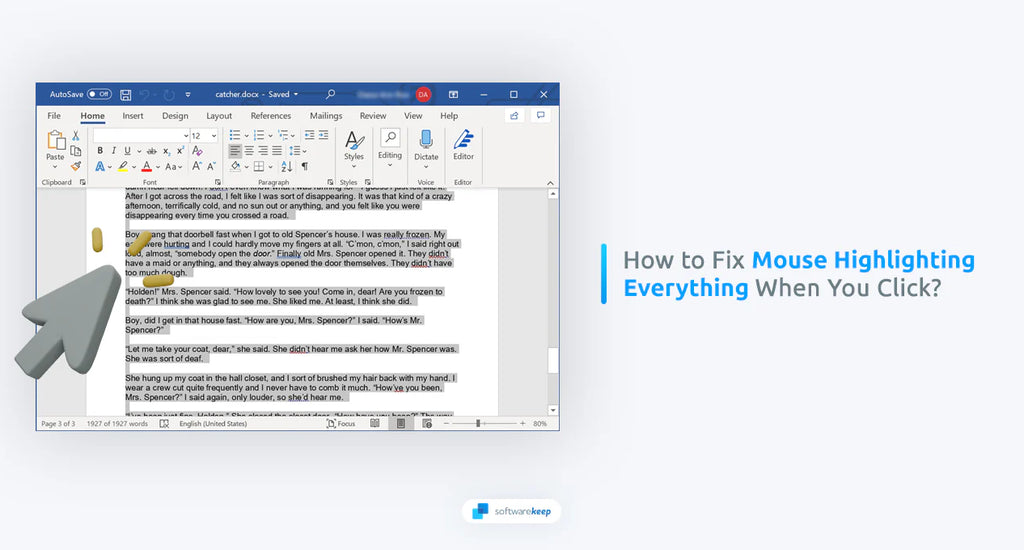
Task: Click the Save disk icon
Action: point(126,94)
